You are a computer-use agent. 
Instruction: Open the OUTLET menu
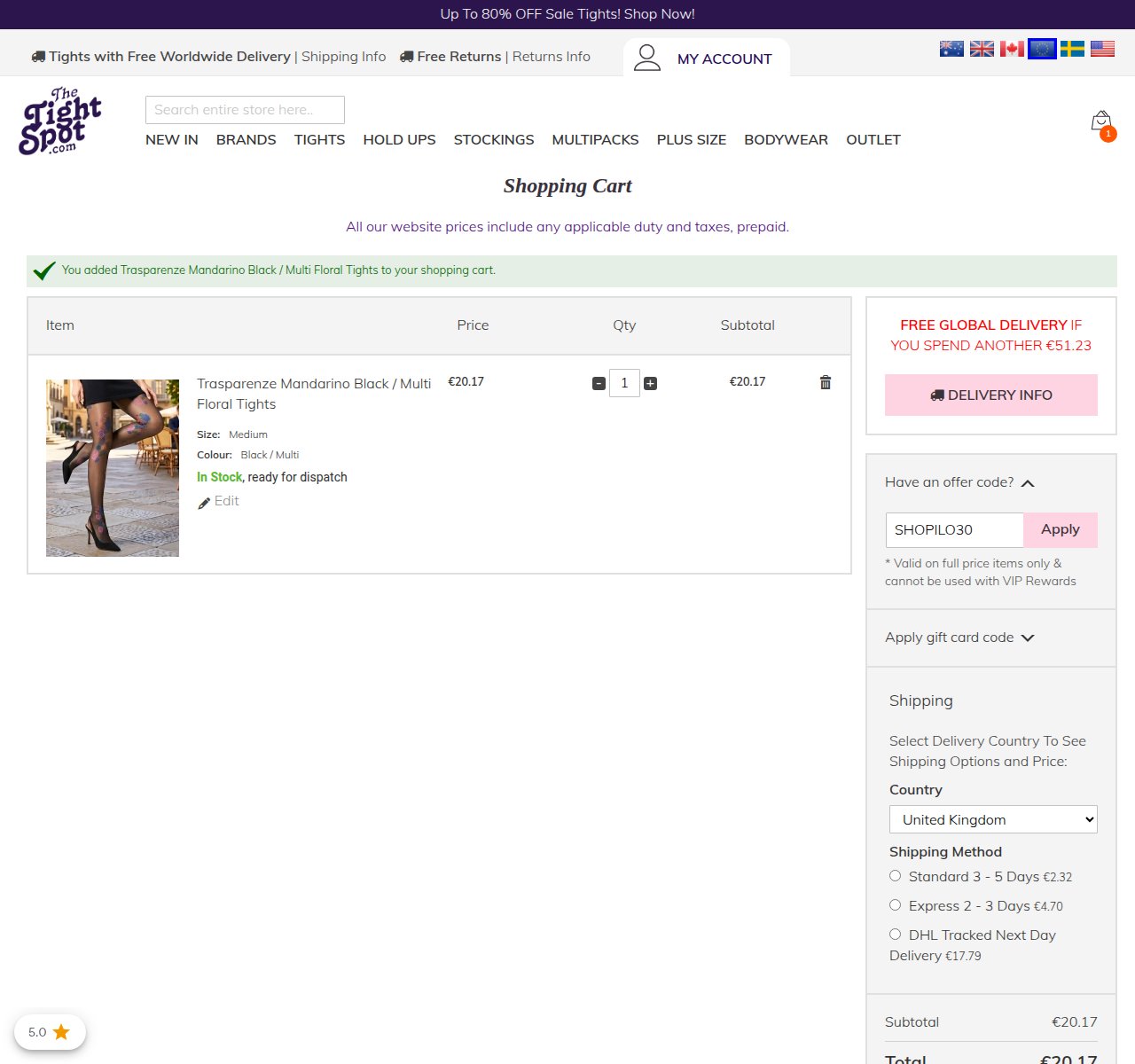click(873, 140)
